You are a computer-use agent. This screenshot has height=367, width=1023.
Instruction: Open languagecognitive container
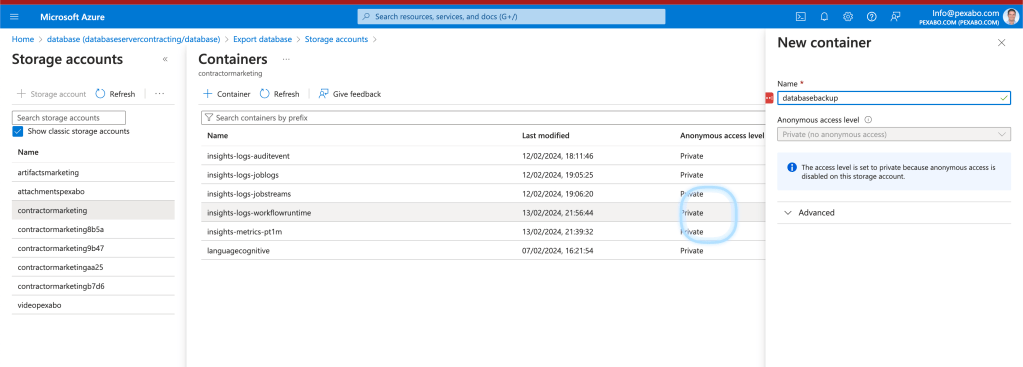click(x=238, y=251)
